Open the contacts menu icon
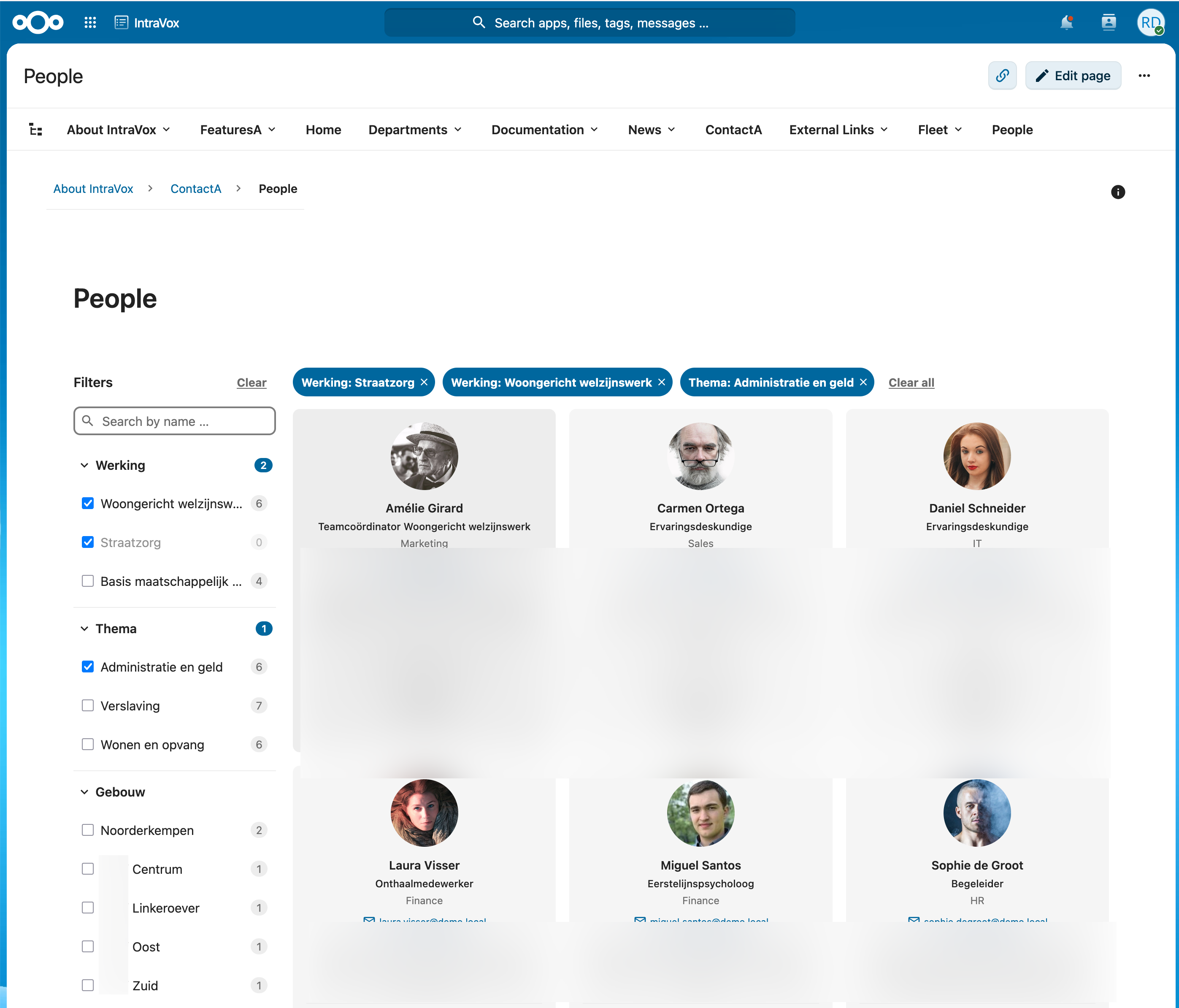The image size is (1179, 1008). click(1109, 23)
